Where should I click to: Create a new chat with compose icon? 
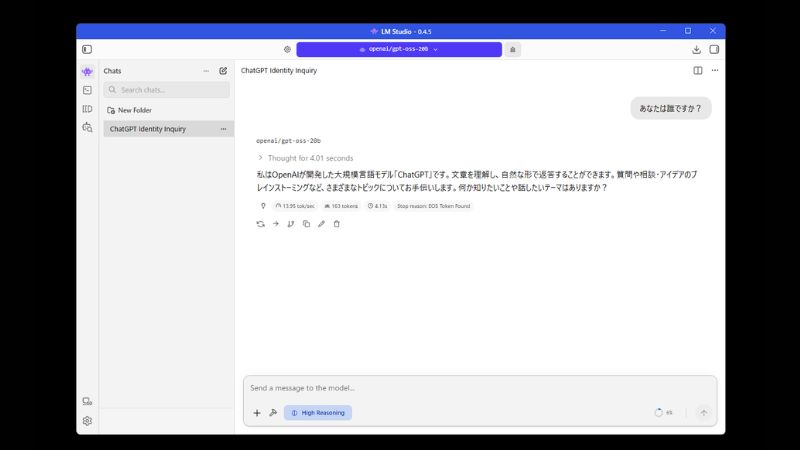223,71
